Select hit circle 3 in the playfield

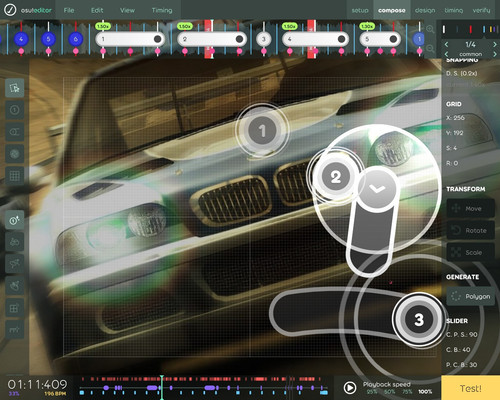point(419,319)
